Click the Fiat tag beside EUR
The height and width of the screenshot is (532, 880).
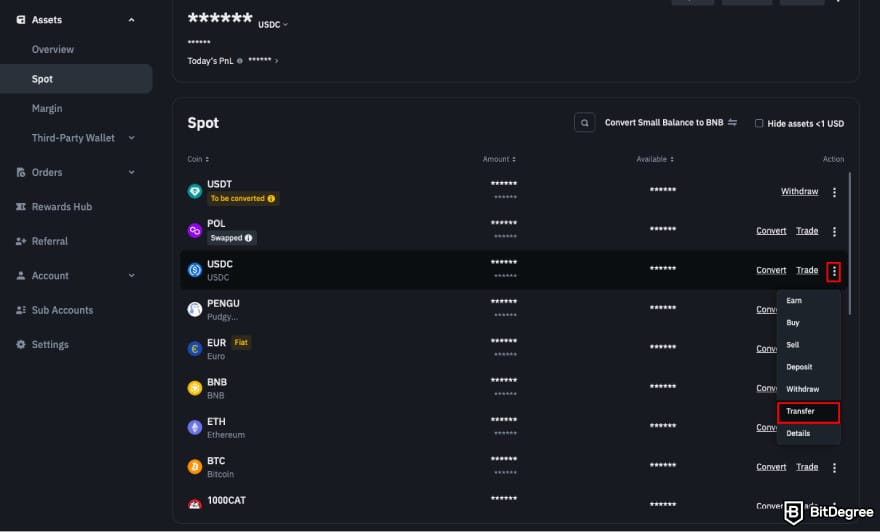241,342
